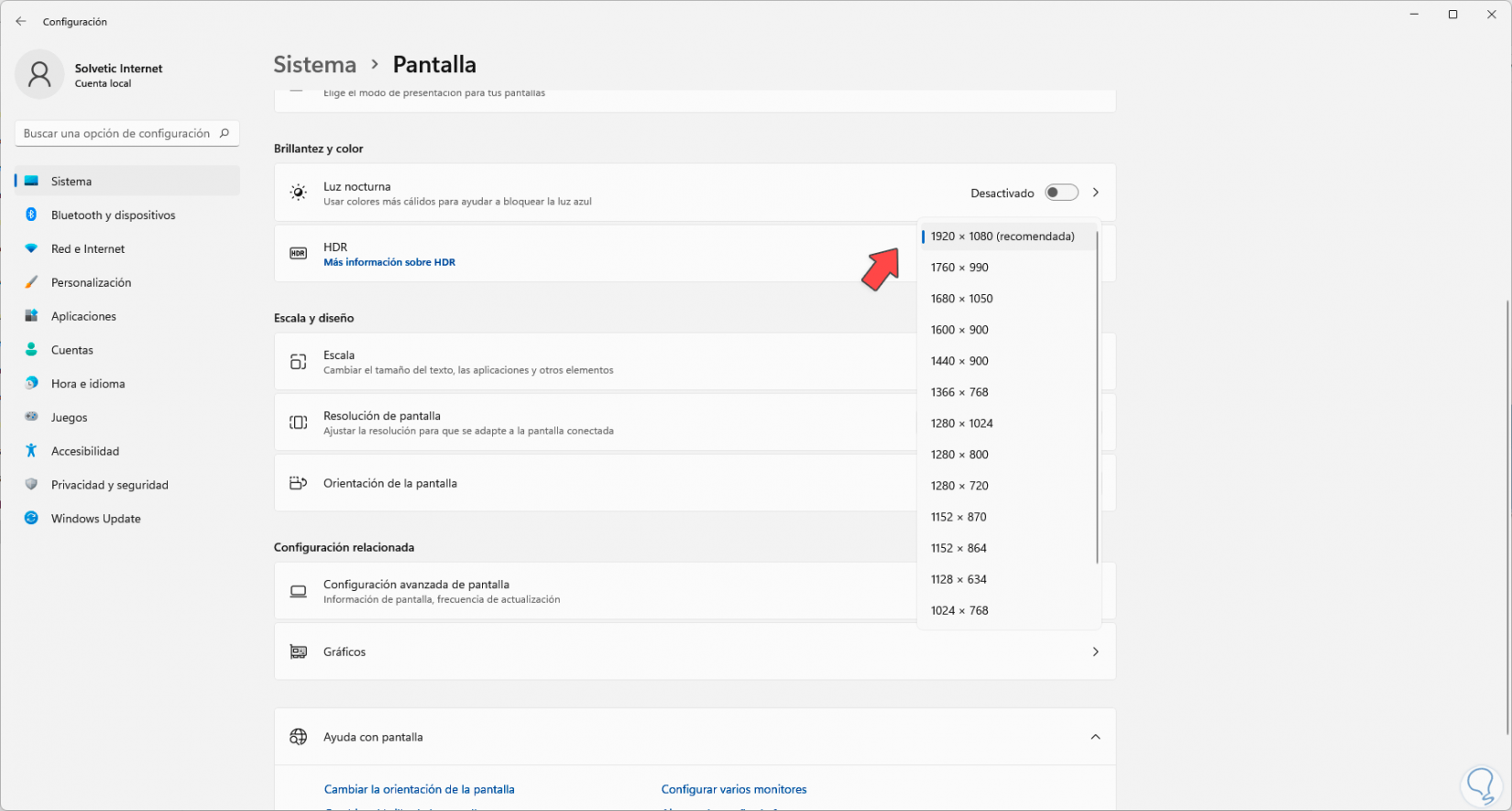The image size is (1512, 811).
Task: Select 1920 × 1080 (recomendada) resolution
Action: [1003, 236]
